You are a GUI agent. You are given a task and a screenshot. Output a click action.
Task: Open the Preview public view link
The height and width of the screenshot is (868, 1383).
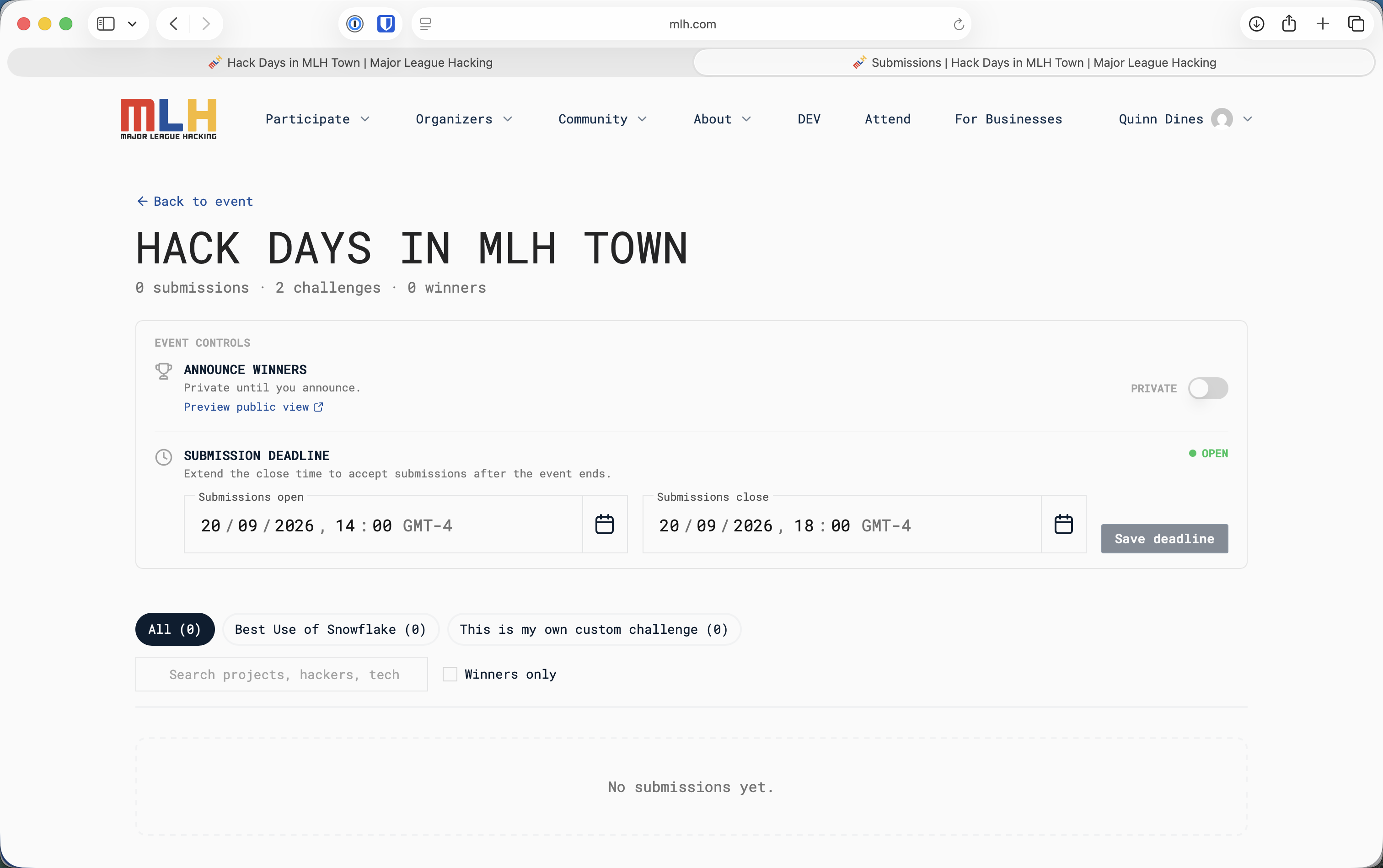pyautogui.click(x=254, y=407)
